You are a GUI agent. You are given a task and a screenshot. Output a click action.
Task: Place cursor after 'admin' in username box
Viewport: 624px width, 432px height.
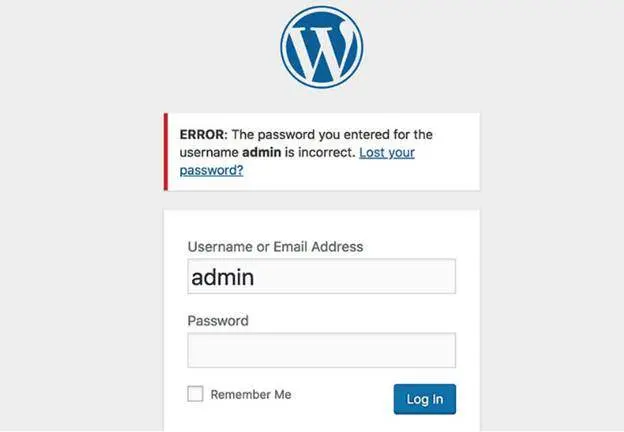click(x=257, y=277)
